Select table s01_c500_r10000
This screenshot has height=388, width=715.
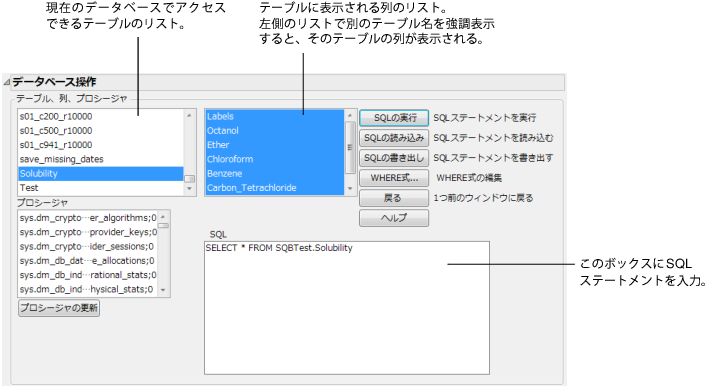[101, 130]
